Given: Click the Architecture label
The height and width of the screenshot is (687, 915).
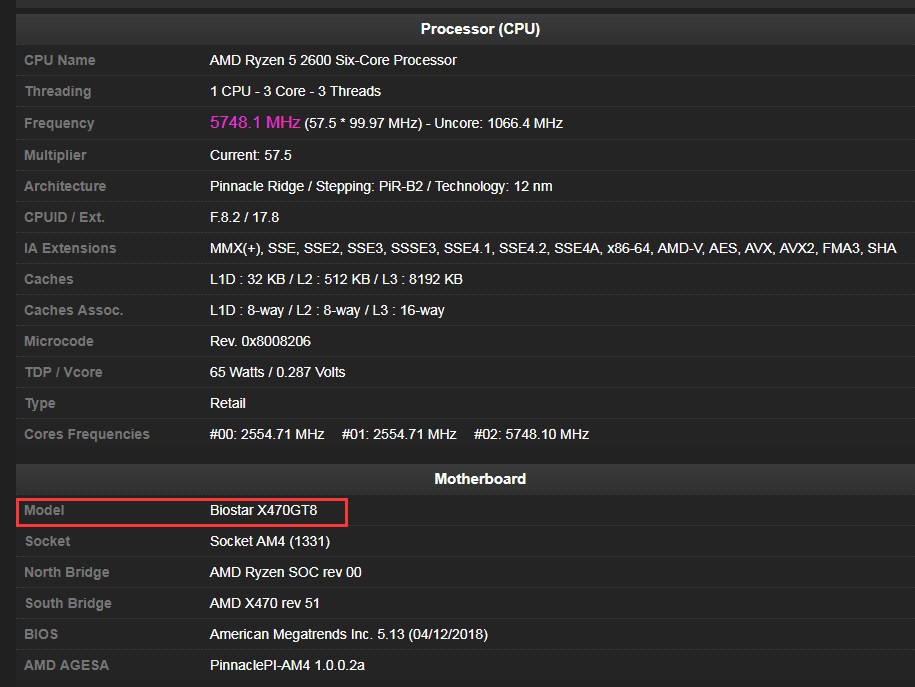Looking at the screenshot, I should 65,186.
